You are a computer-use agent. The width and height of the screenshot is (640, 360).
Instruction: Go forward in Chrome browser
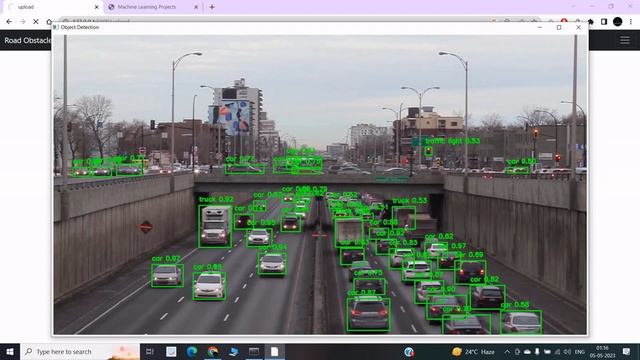point(22,22)
